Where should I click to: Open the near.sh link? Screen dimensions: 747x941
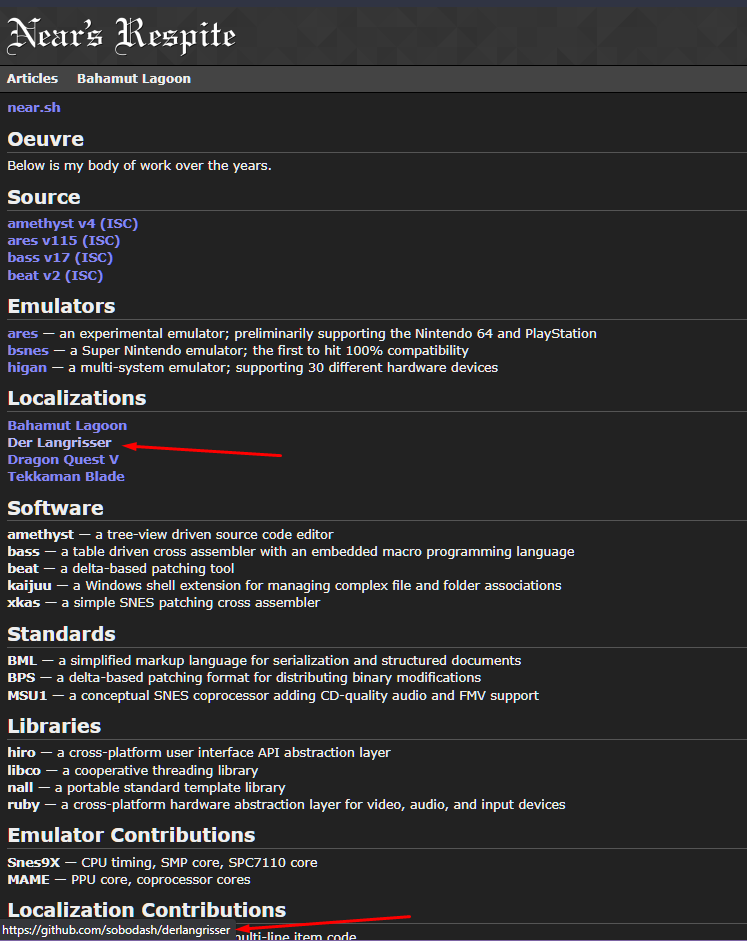(34, 107)
